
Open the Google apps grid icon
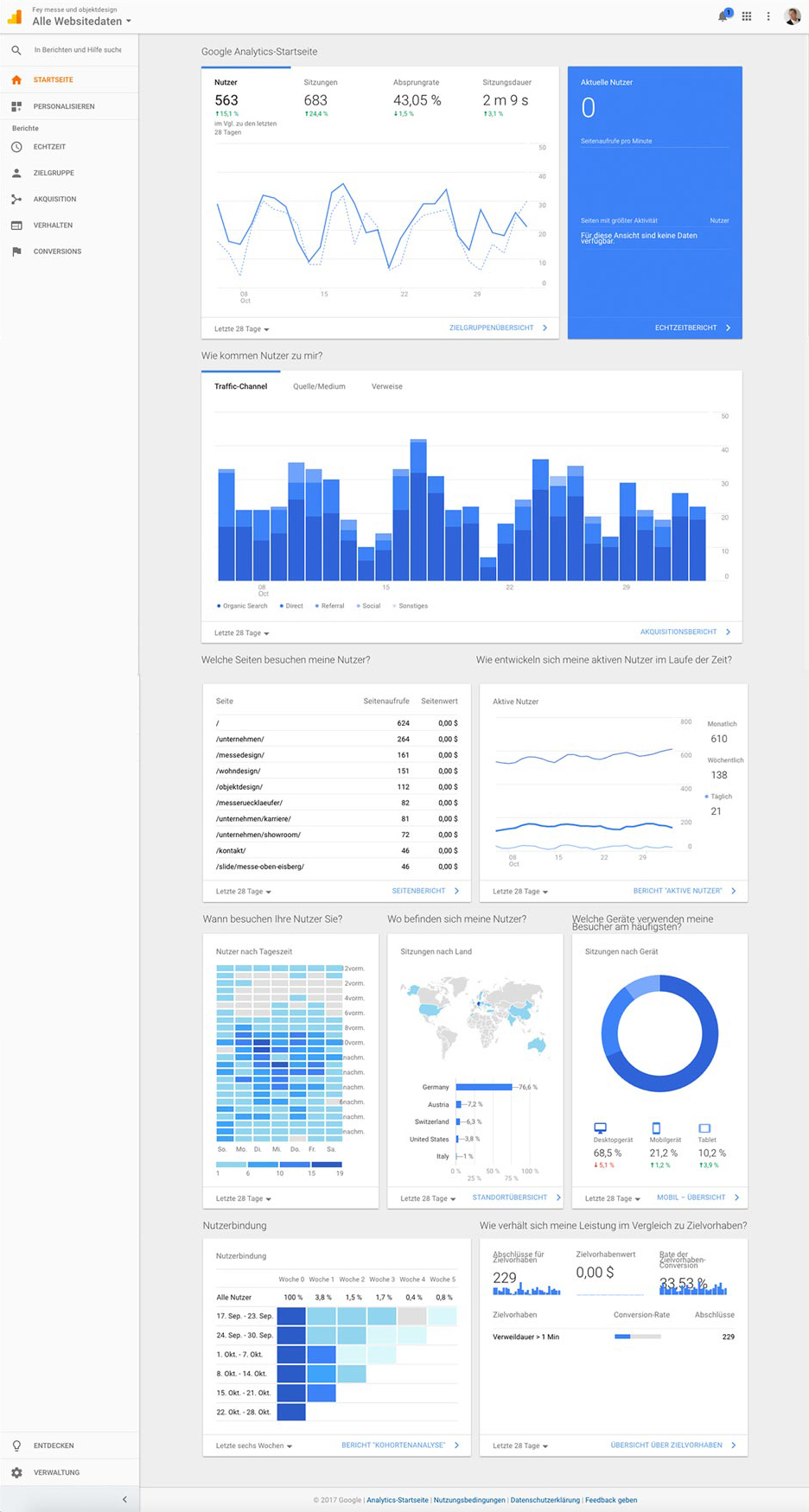point(747,16)
